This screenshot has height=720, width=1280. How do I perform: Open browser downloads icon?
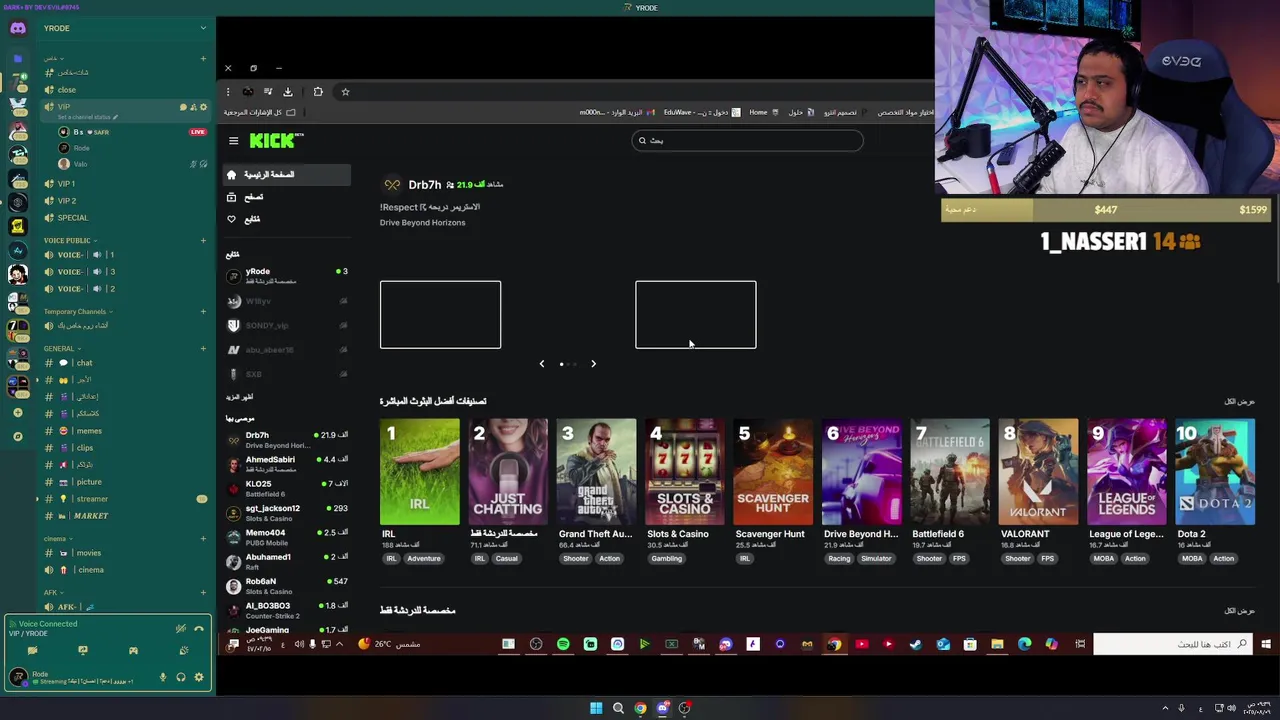tap(288, 92)
